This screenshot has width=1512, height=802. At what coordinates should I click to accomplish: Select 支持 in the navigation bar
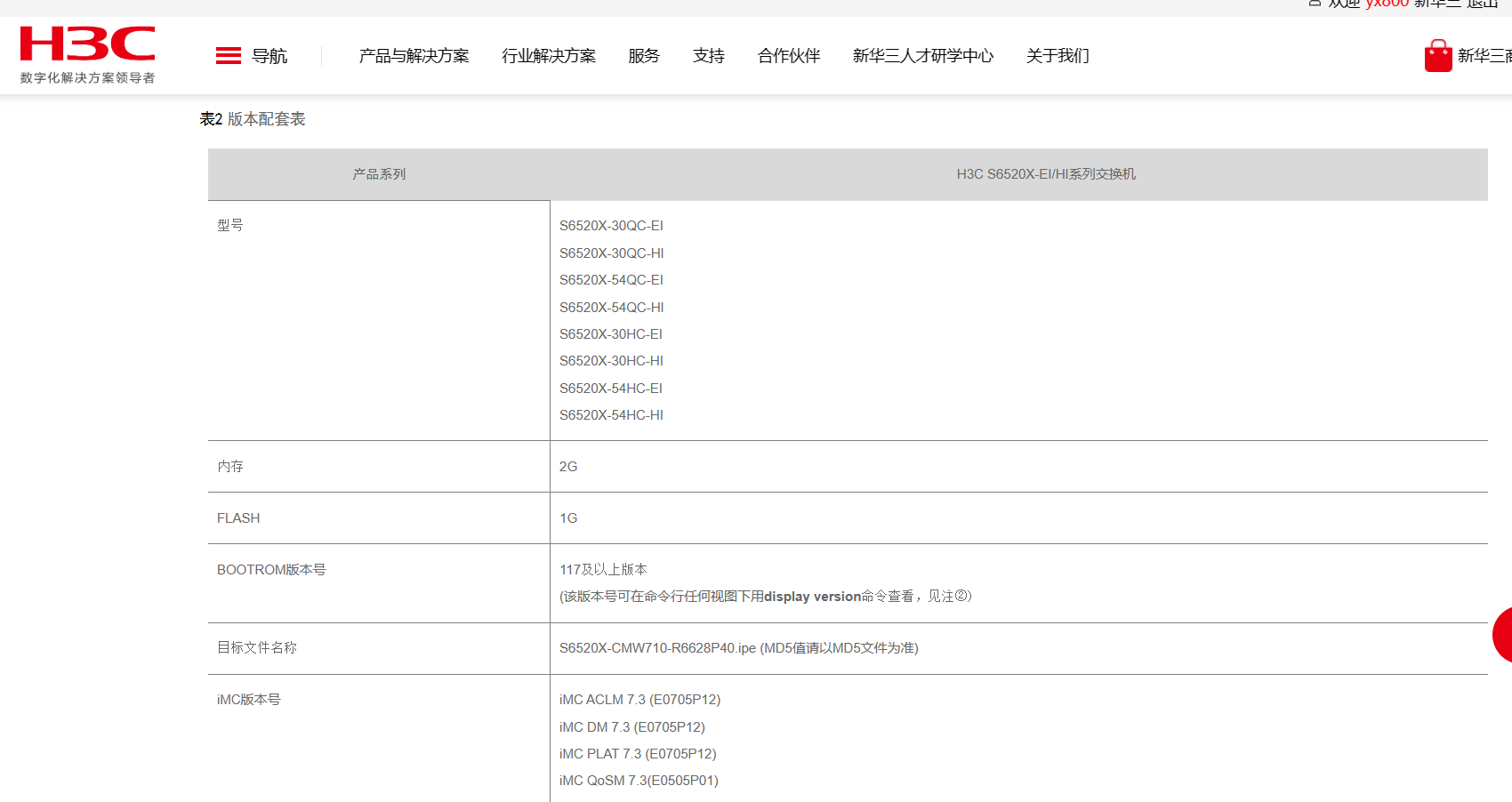(x=709, y=56)
